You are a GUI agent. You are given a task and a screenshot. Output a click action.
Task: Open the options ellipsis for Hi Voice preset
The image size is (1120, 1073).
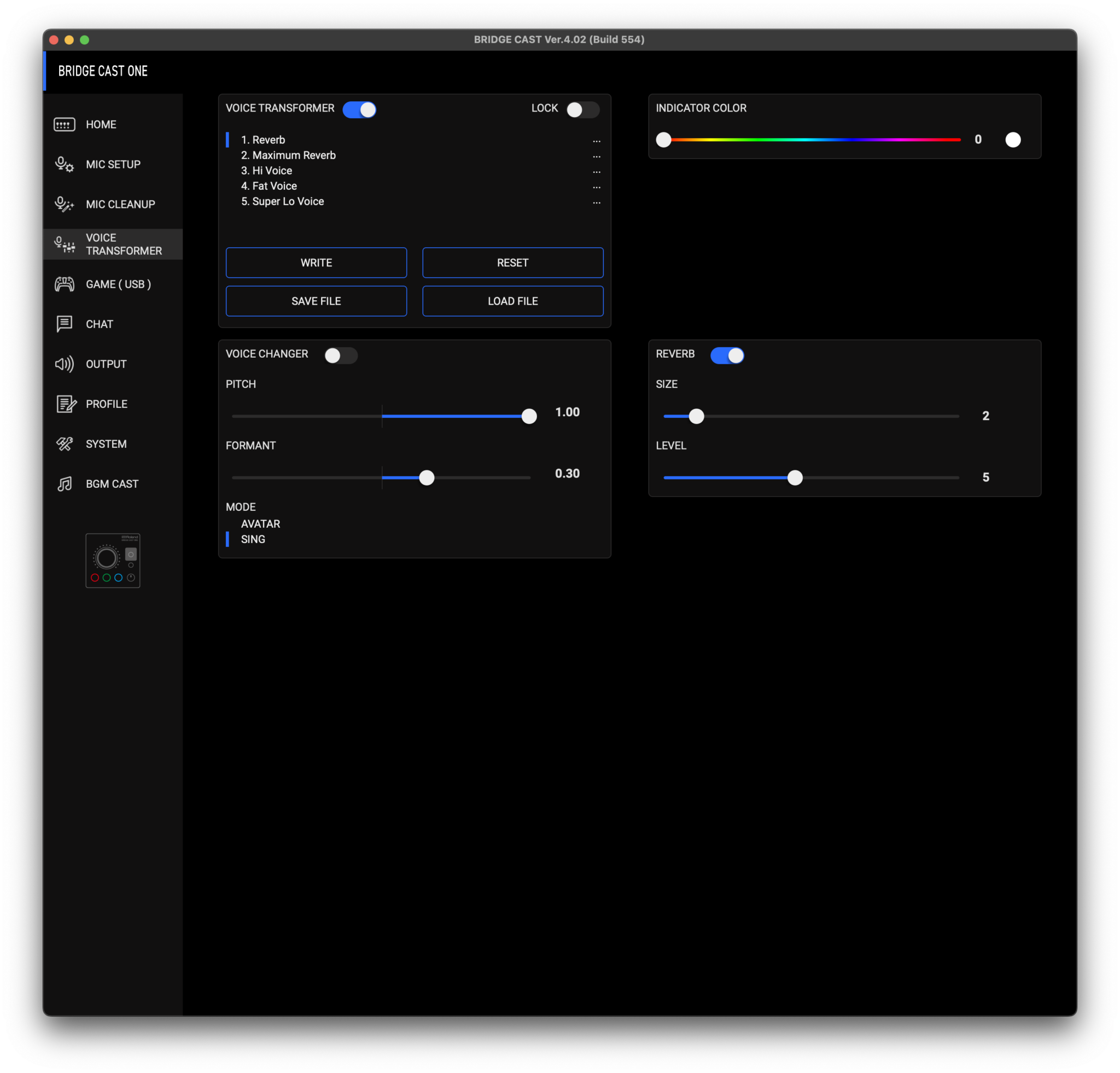coord(596,171)
